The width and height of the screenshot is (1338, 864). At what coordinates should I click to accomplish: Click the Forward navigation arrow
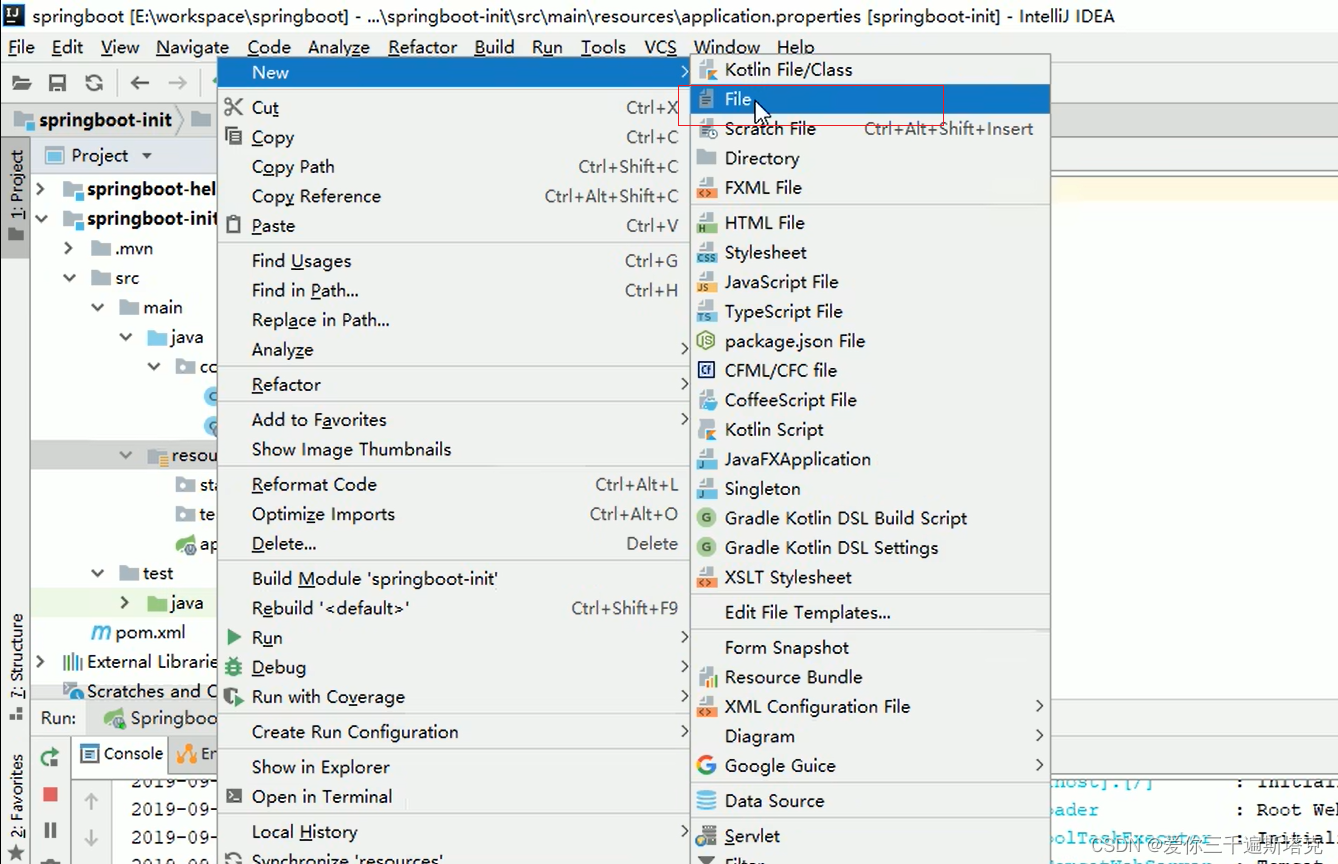(178, 83)
